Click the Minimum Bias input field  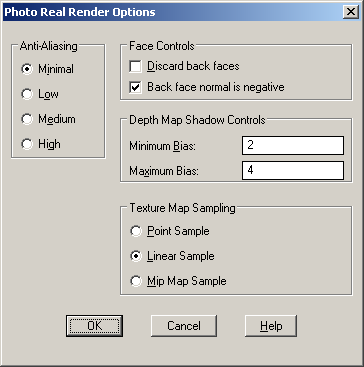(293, 146)
